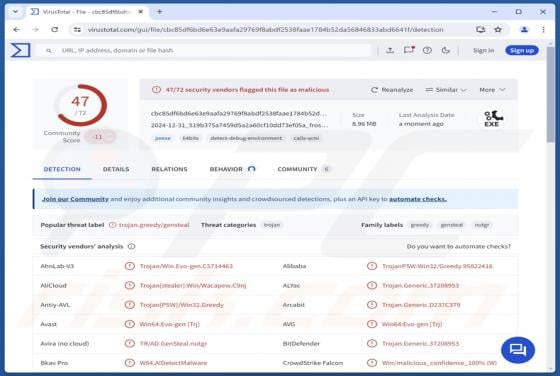Click the Antiy-AVL vendor name
Screen dimensions: 560x376
pos(55,305)
